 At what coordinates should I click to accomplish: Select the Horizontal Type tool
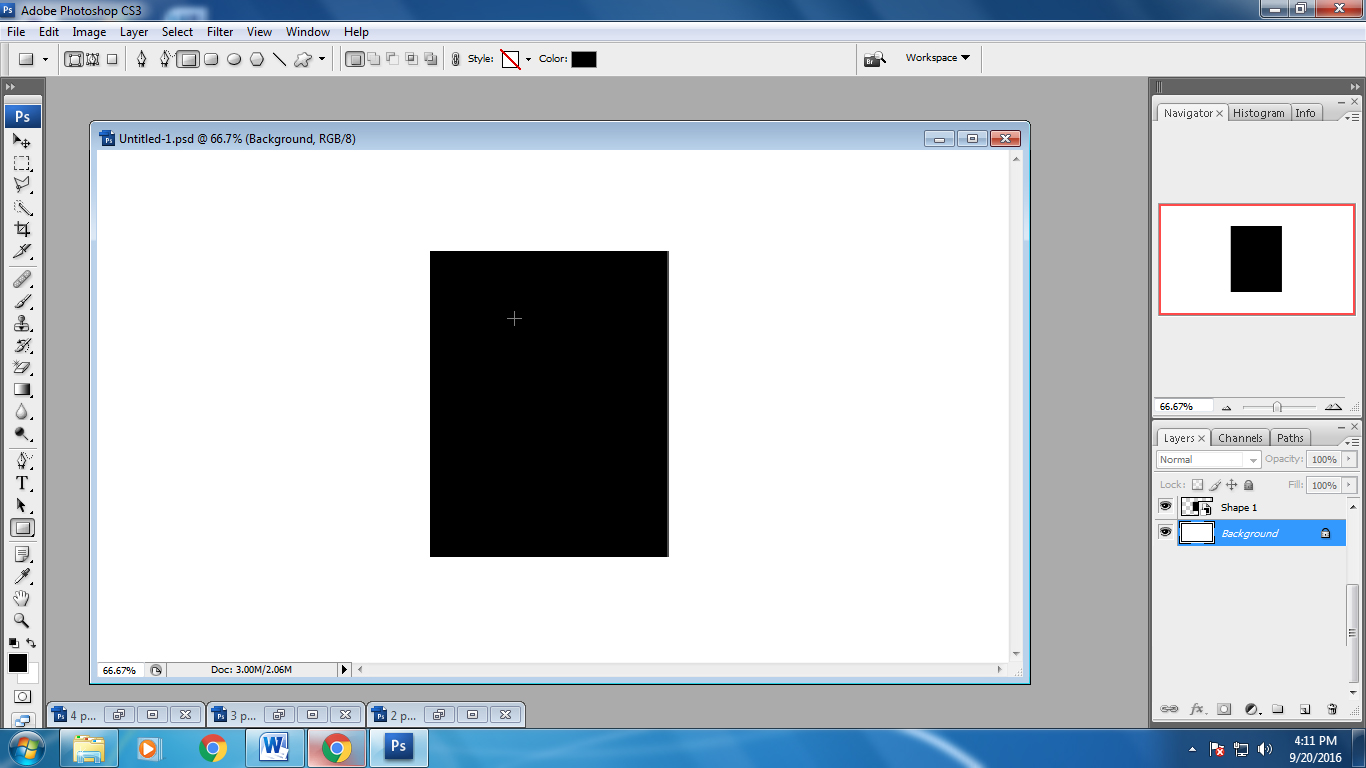(x=22, y=483)
